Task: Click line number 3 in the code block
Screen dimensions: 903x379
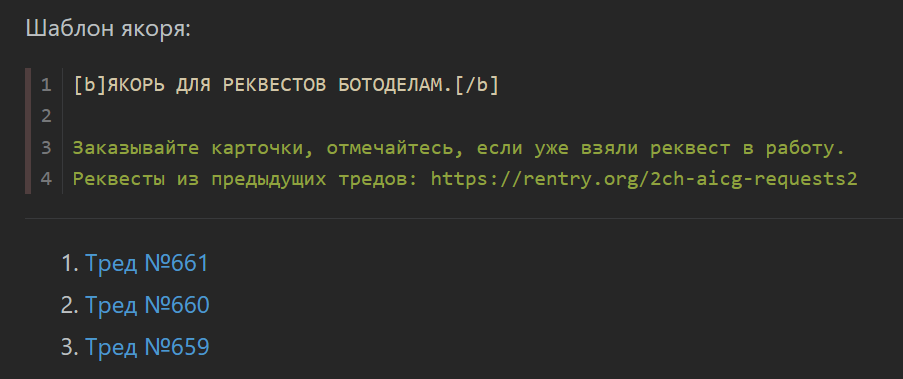Action: tap(47, 148)
